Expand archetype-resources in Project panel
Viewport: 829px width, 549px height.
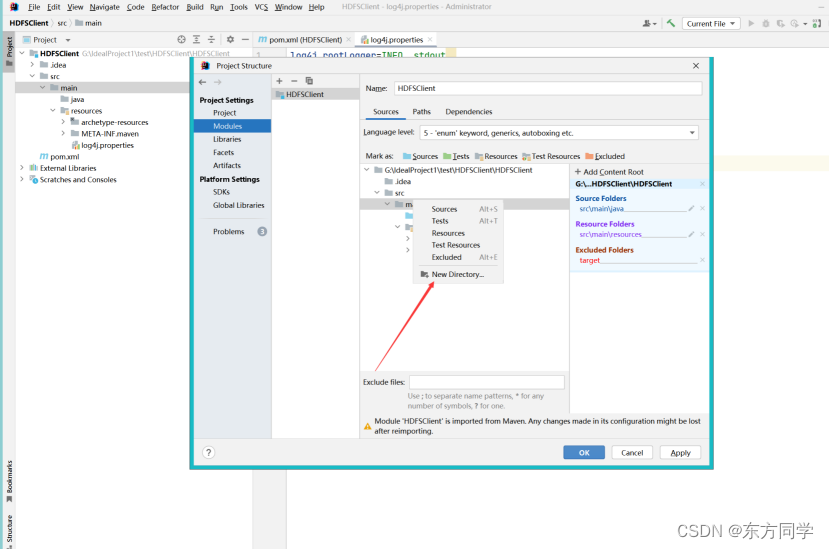pyautogui.click(x=63, y=122)
